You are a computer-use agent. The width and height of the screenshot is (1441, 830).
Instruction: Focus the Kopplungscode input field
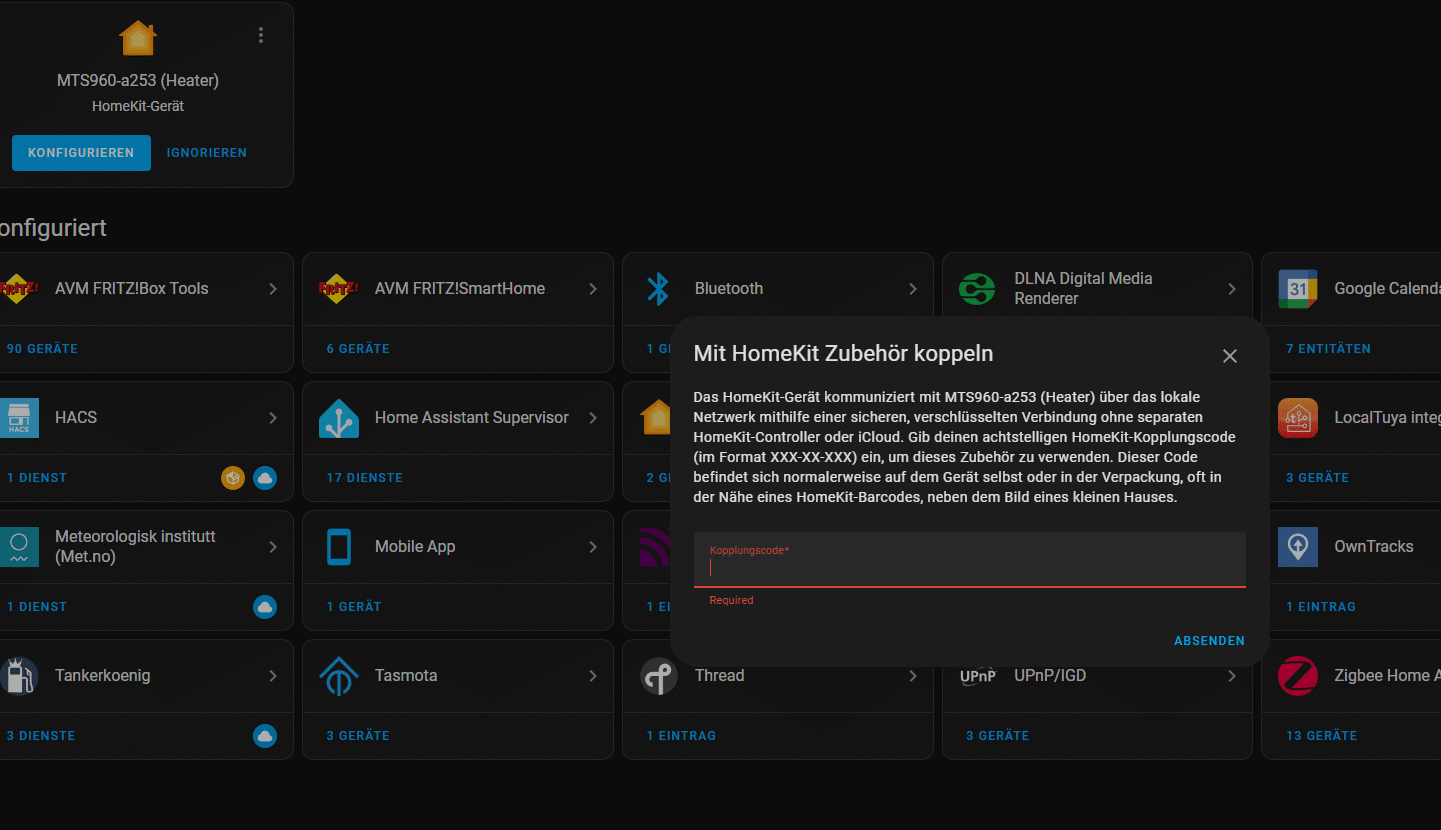tap(969, 568)
